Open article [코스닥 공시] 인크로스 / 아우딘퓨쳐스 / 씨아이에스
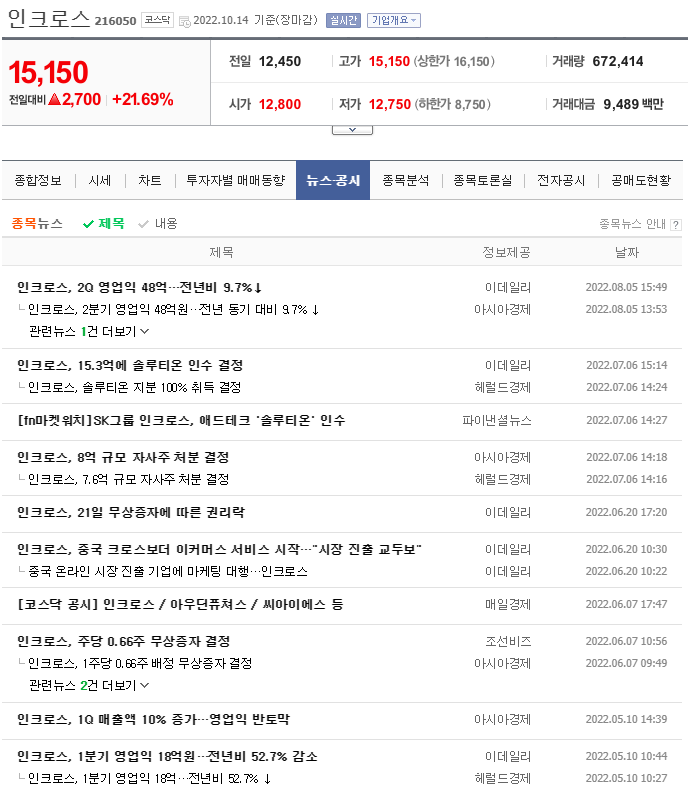Screen dimensions: 688x794 click(x=180, y=604)
